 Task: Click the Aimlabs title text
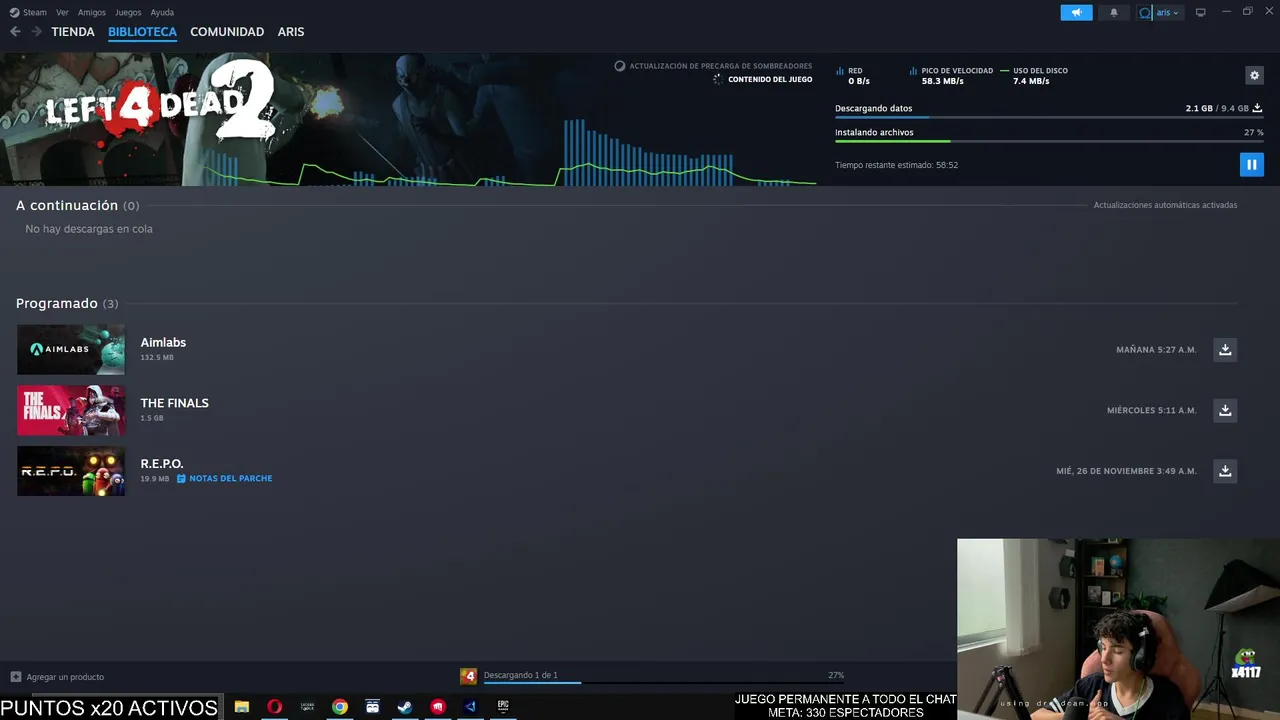tap(163, 342)
